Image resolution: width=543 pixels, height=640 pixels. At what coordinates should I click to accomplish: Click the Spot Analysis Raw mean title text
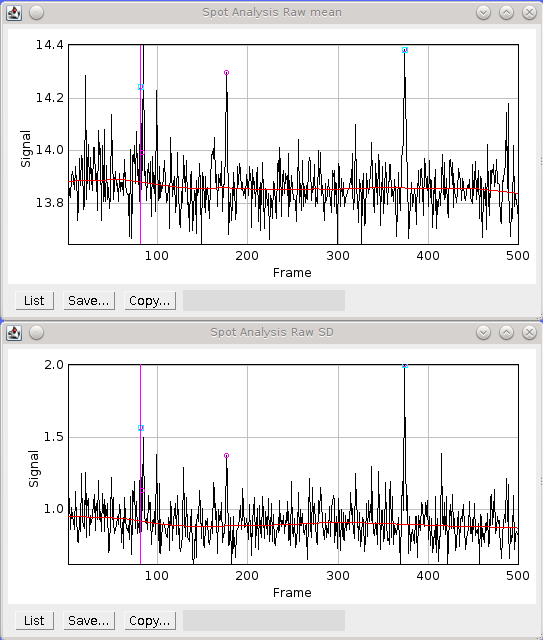coord(272,13)
